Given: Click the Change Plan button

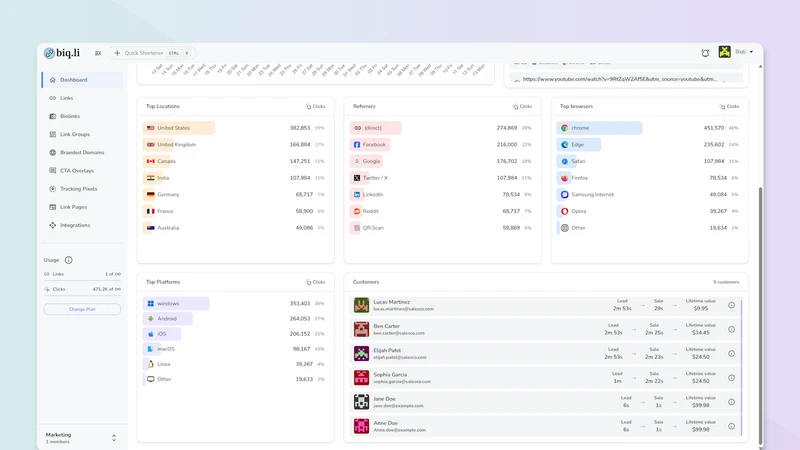Looking at the screenshot, I should [82, 309].
